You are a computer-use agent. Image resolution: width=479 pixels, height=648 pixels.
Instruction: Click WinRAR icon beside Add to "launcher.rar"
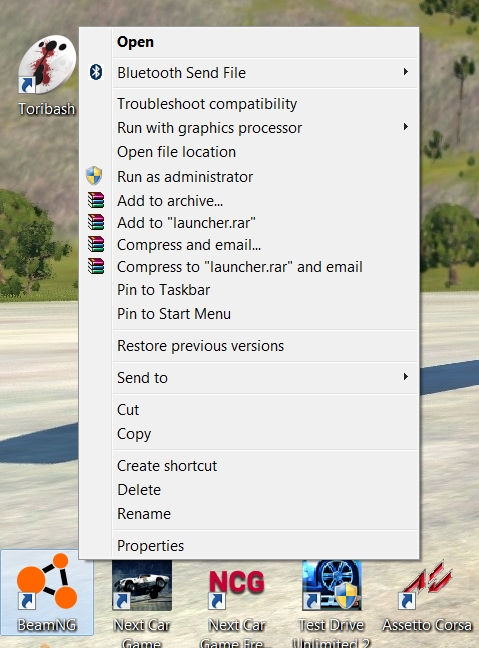click(96, 222)
